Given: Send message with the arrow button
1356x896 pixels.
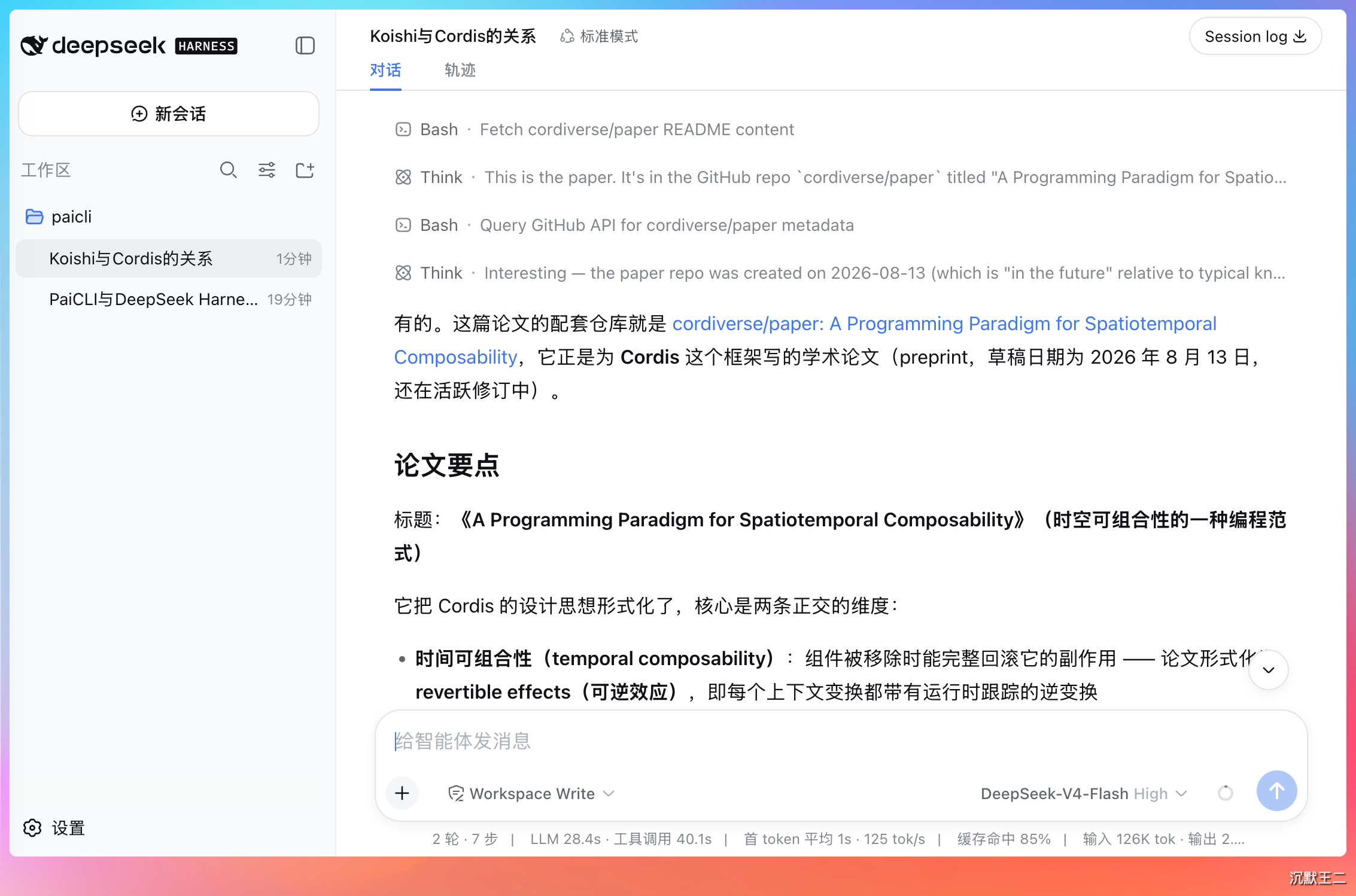Looking at the screenshot, I should click(x=1277, y=791).
